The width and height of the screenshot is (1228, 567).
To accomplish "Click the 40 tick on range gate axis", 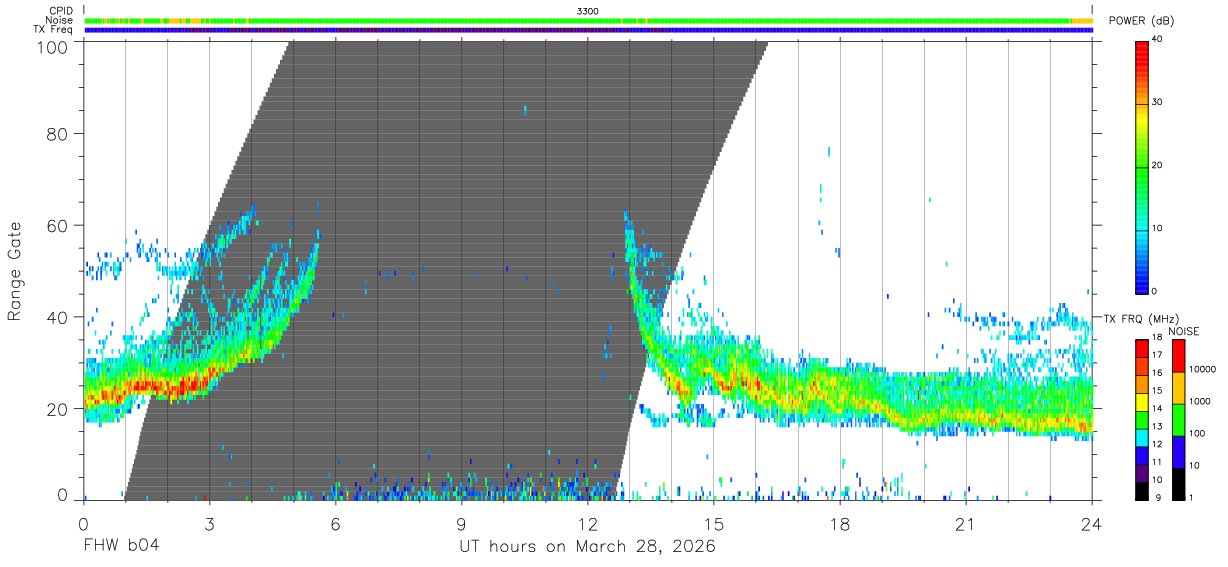I will (57, 317).
